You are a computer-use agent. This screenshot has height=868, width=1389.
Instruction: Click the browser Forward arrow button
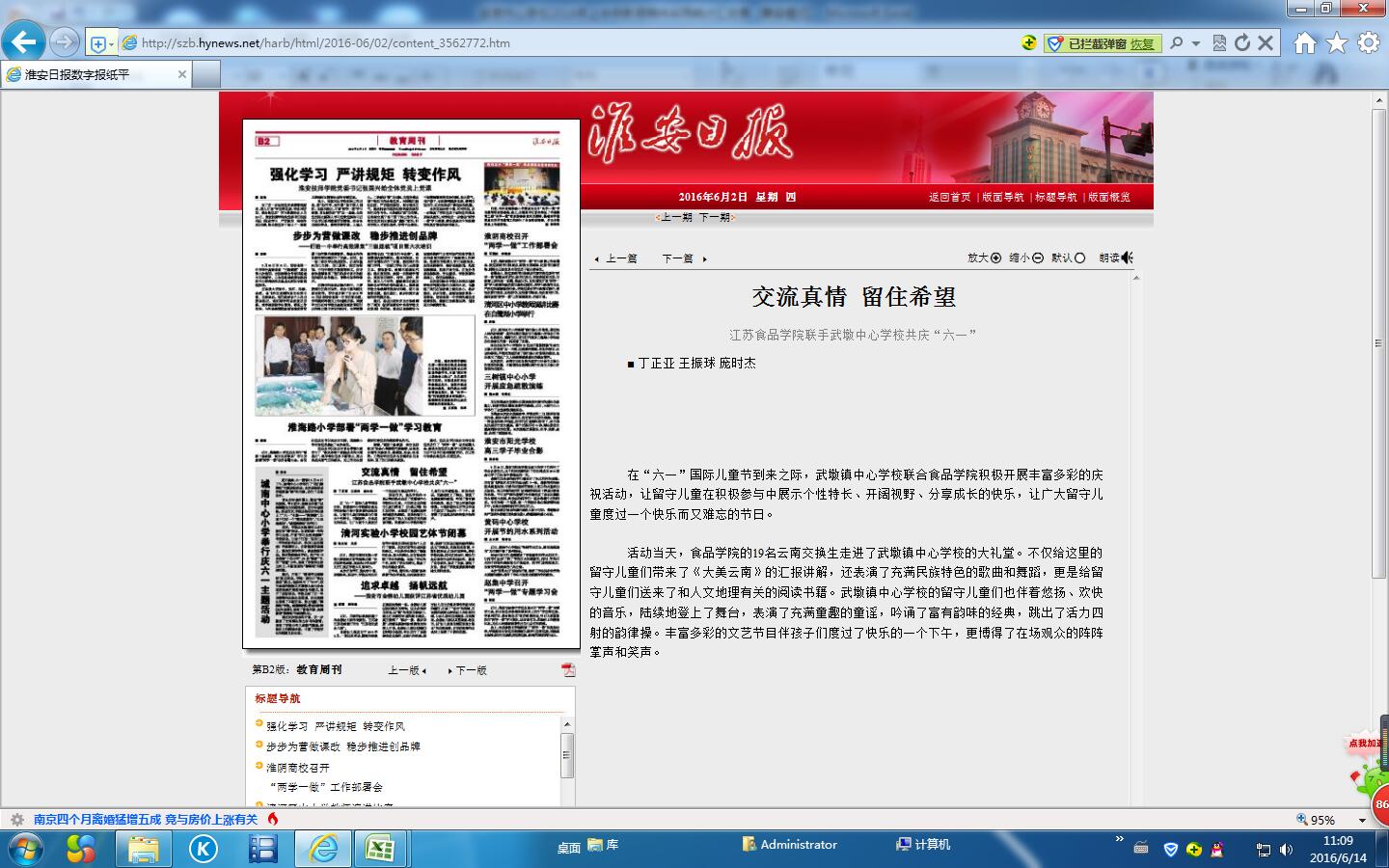64,41
